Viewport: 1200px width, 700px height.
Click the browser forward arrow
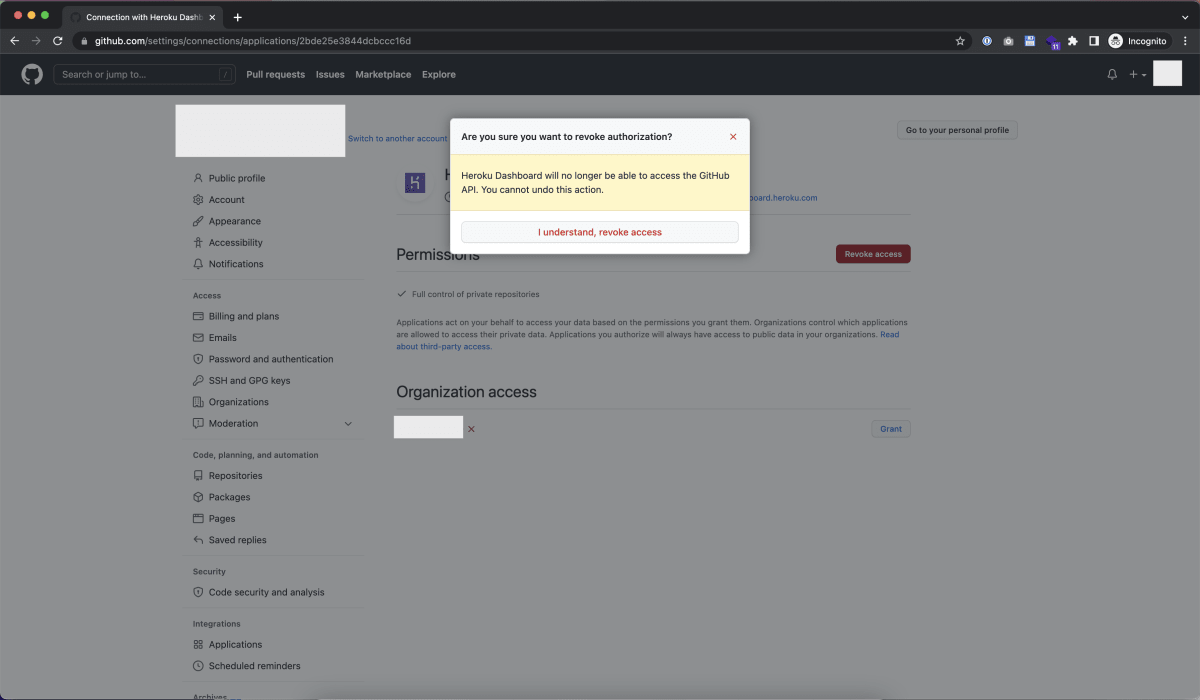36,41
